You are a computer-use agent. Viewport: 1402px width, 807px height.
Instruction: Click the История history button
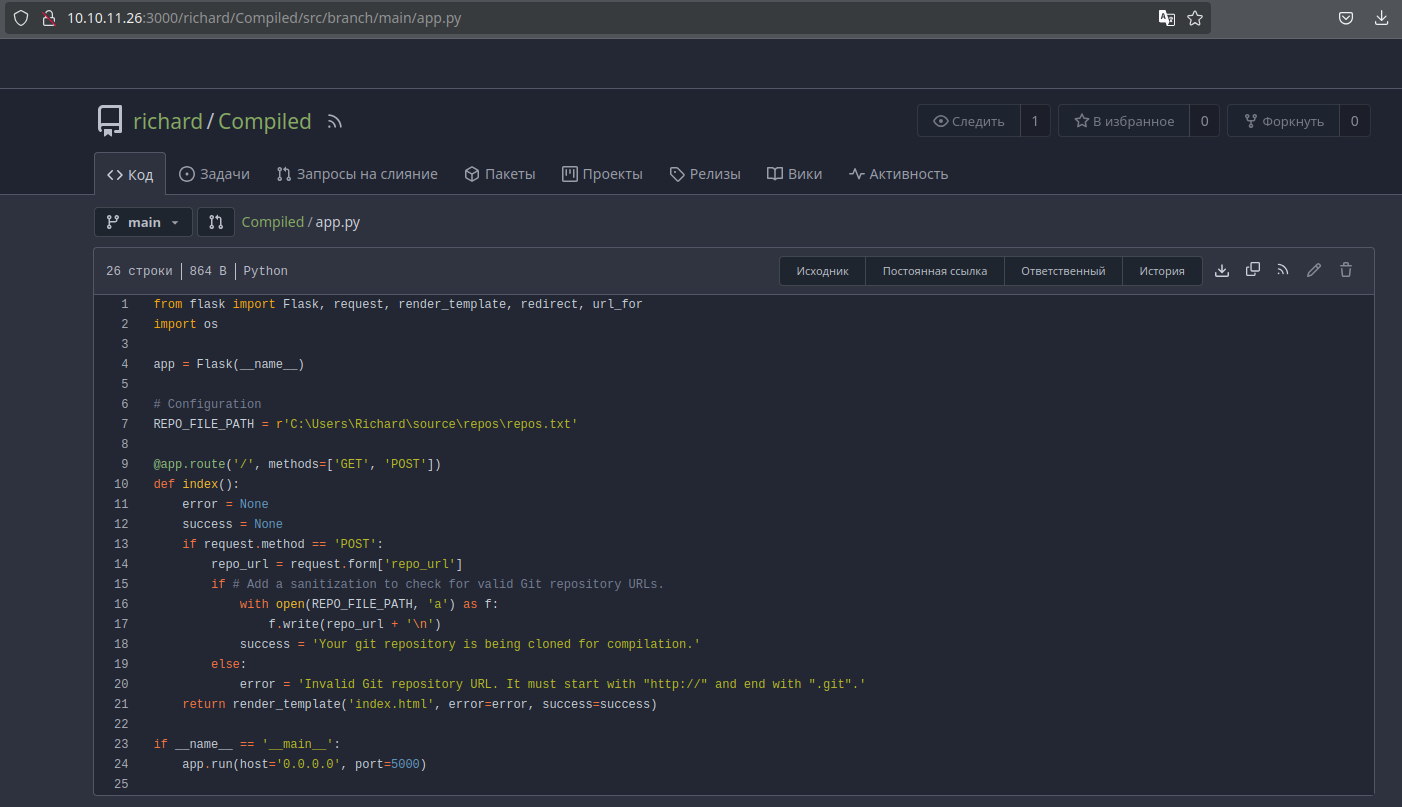tap(1162, 271)
